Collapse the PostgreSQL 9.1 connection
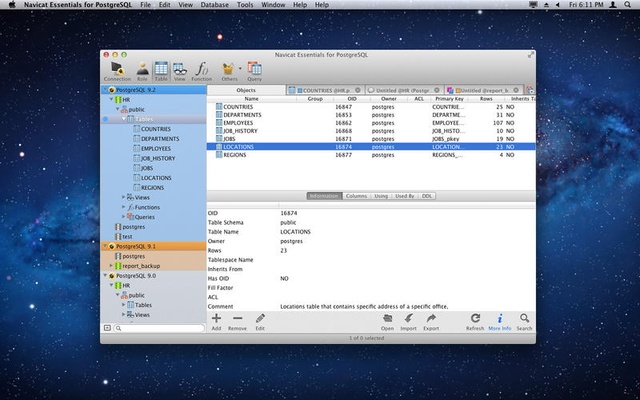 (105, 246)
